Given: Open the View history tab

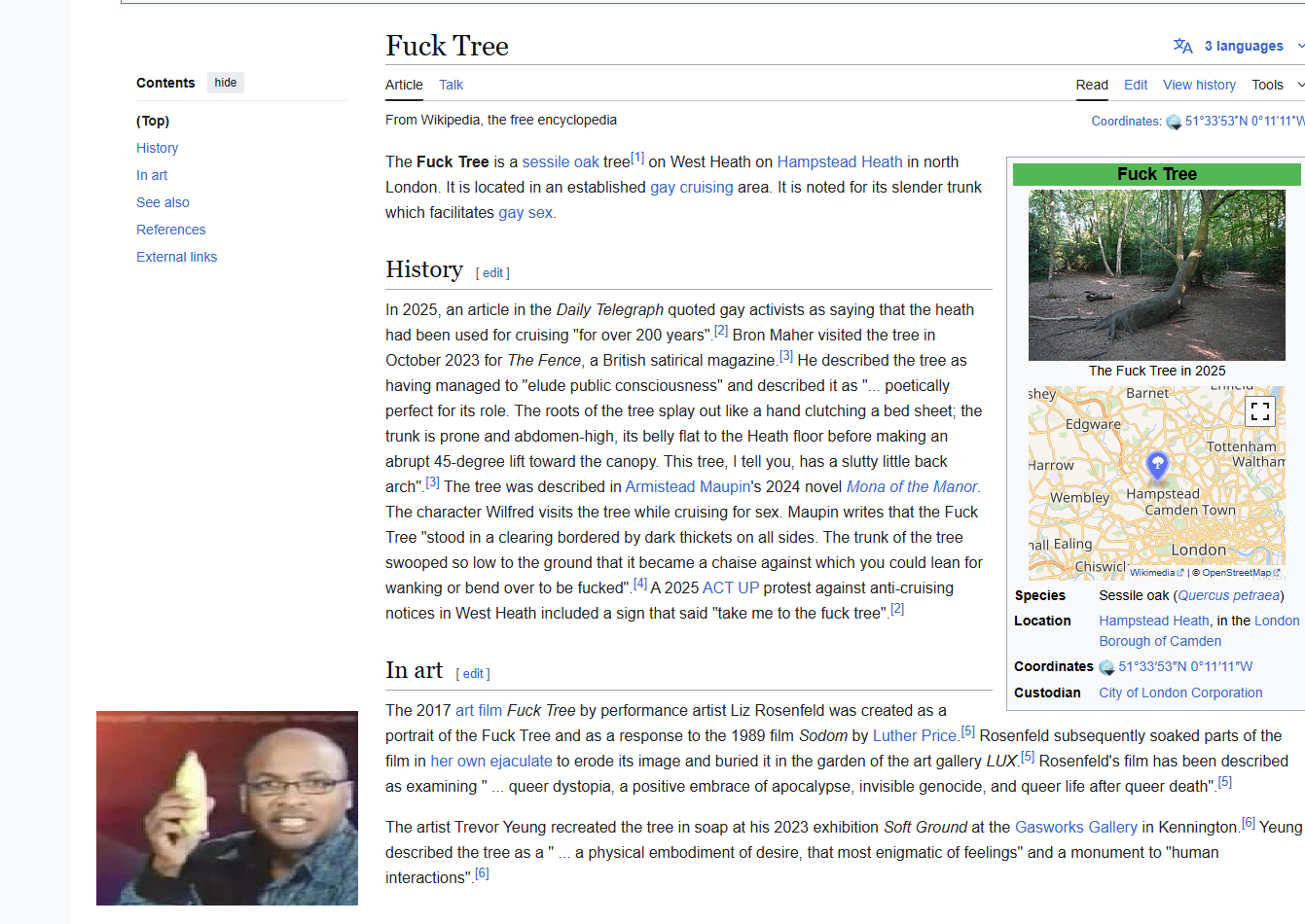Looking at the screenshot, I should click(1199, 85).
